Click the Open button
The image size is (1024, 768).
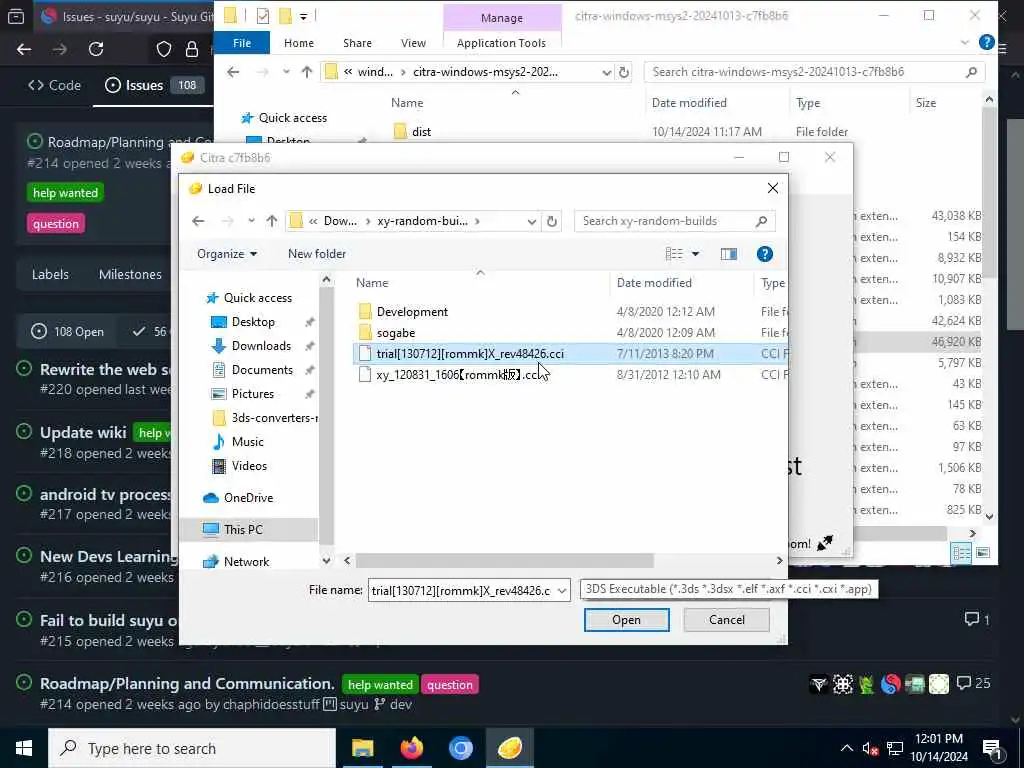(x=626, y=620)
